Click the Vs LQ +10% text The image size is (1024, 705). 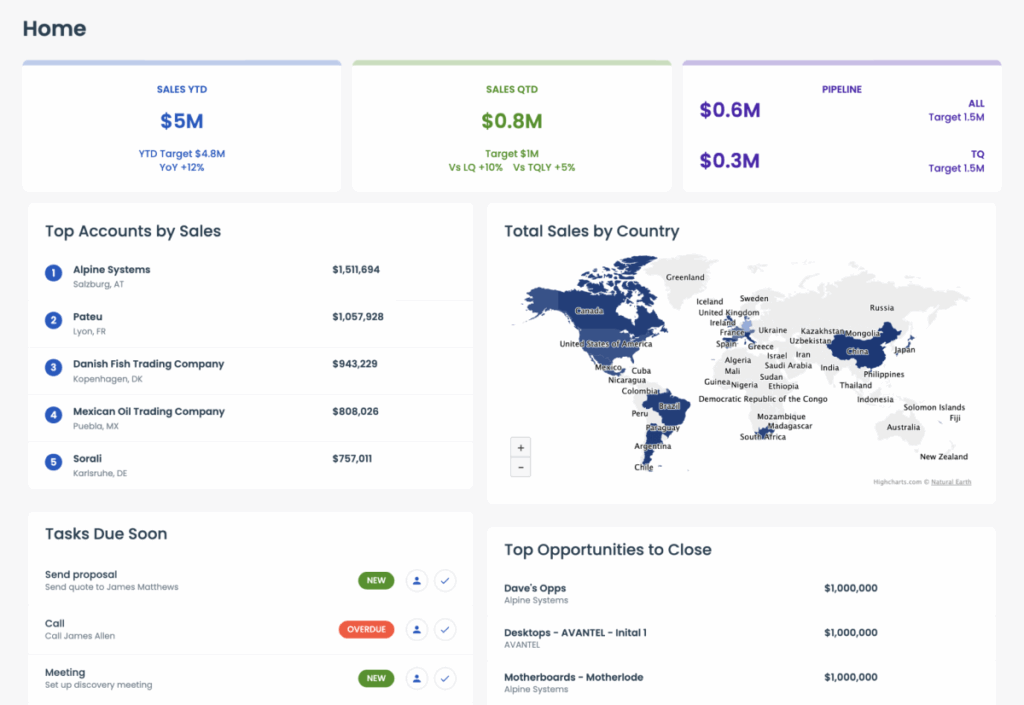tap(475, 167)
